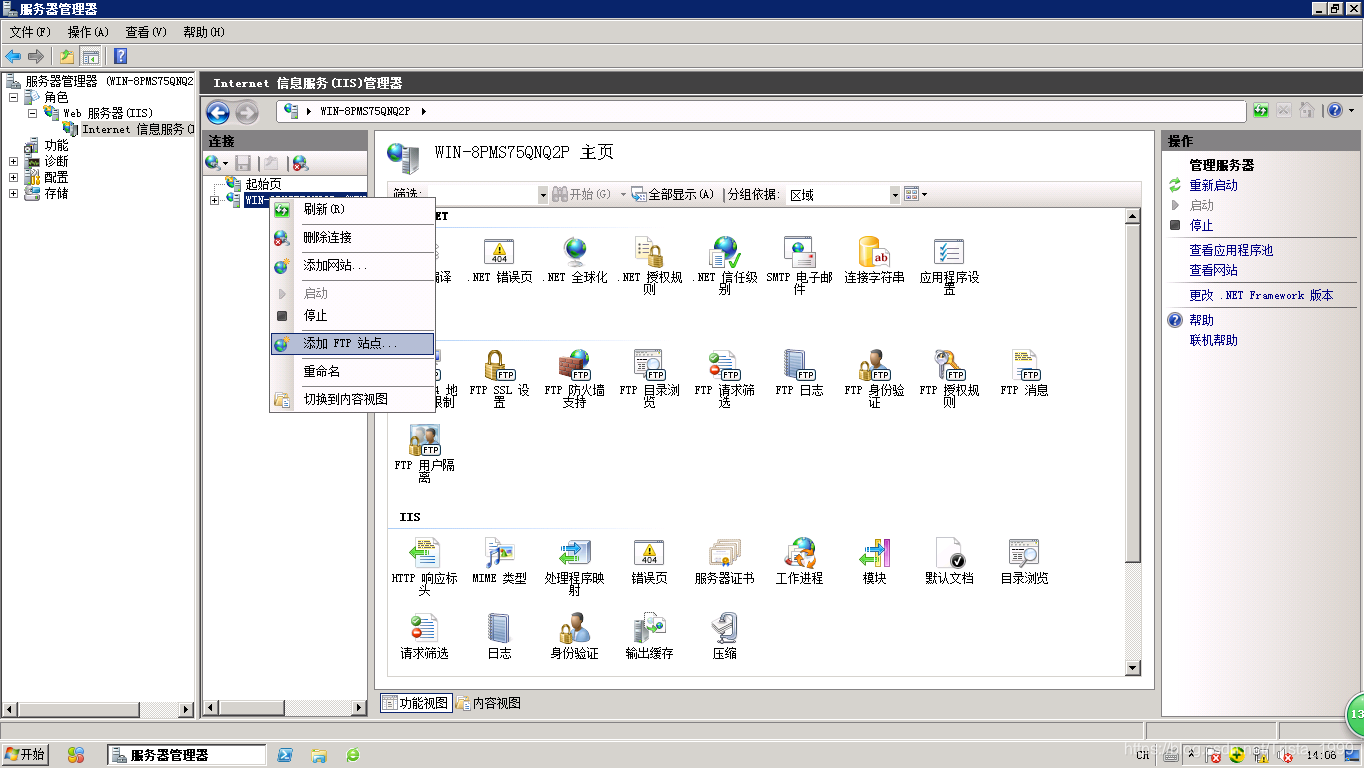
Task: Open .NET 全球化 globe icon
Action: 575,251
